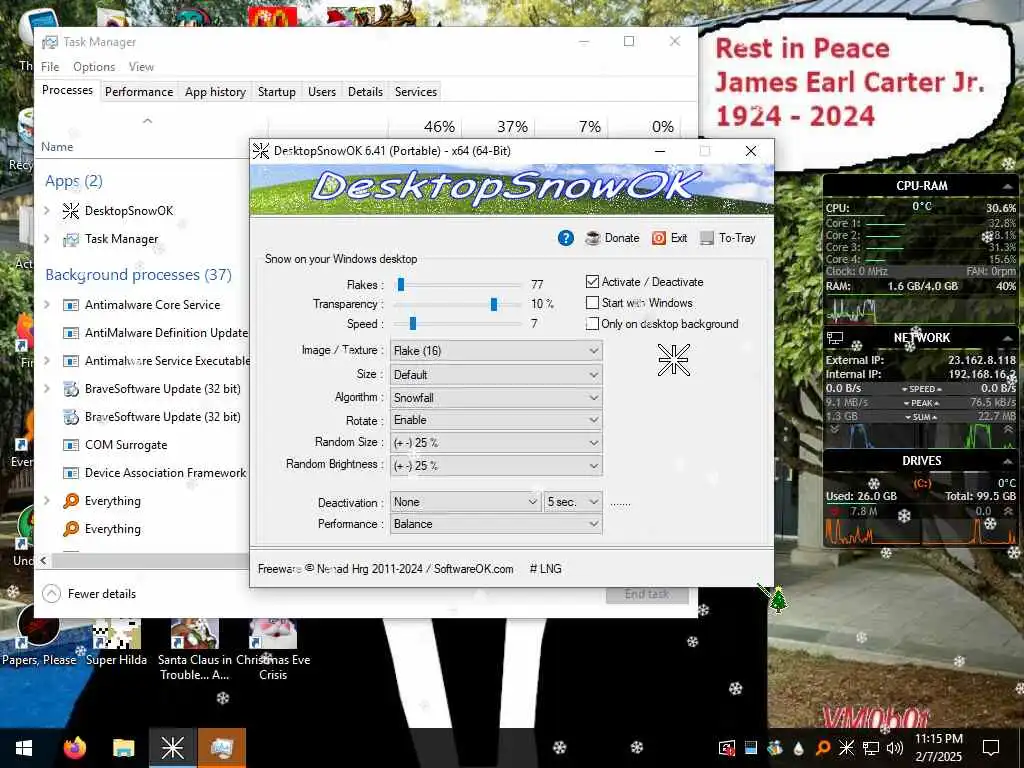Open File Explorer from the taskbar

coord(123,748)
